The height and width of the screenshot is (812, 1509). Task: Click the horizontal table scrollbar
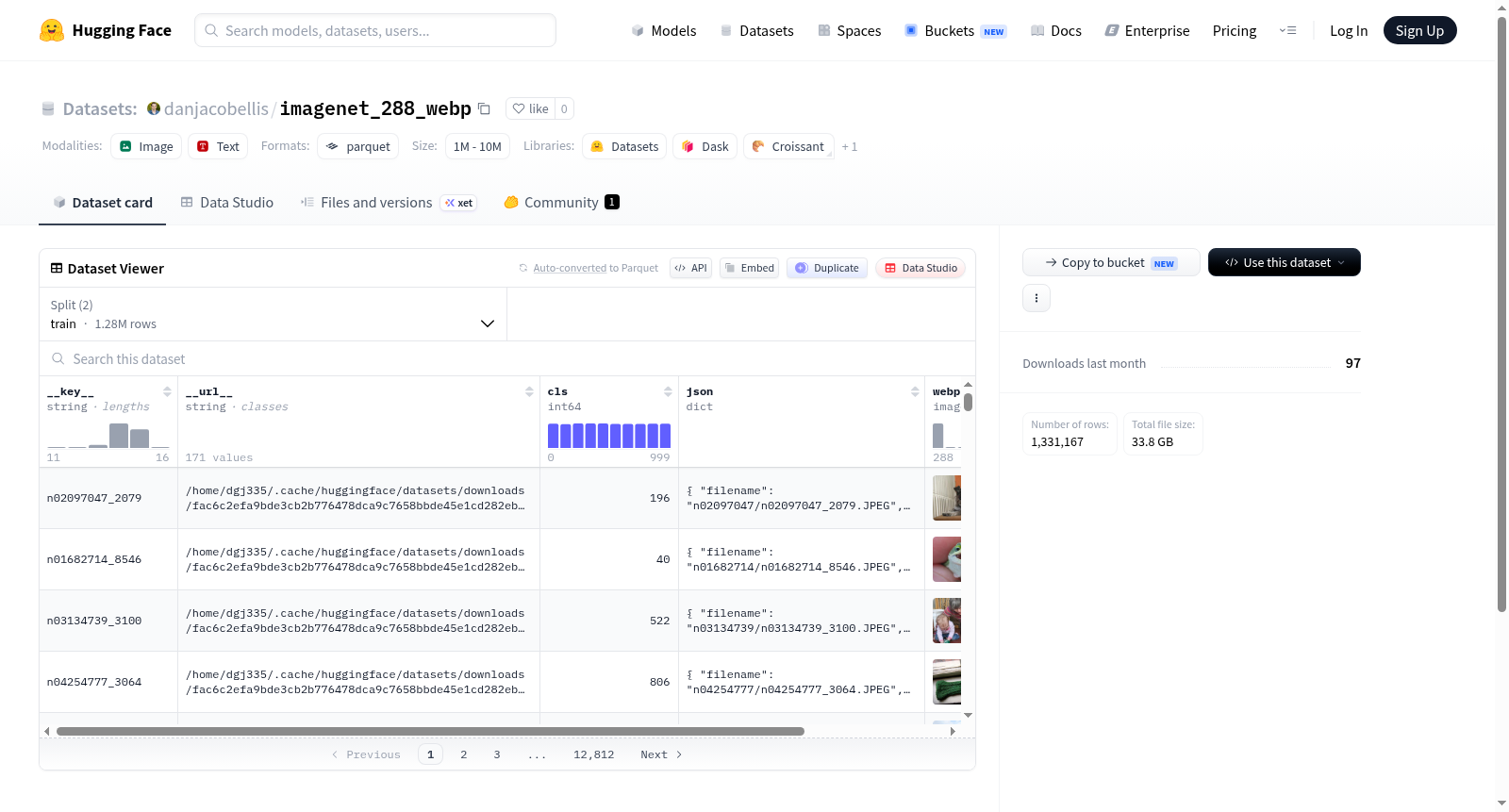click(x=430, y=731)
